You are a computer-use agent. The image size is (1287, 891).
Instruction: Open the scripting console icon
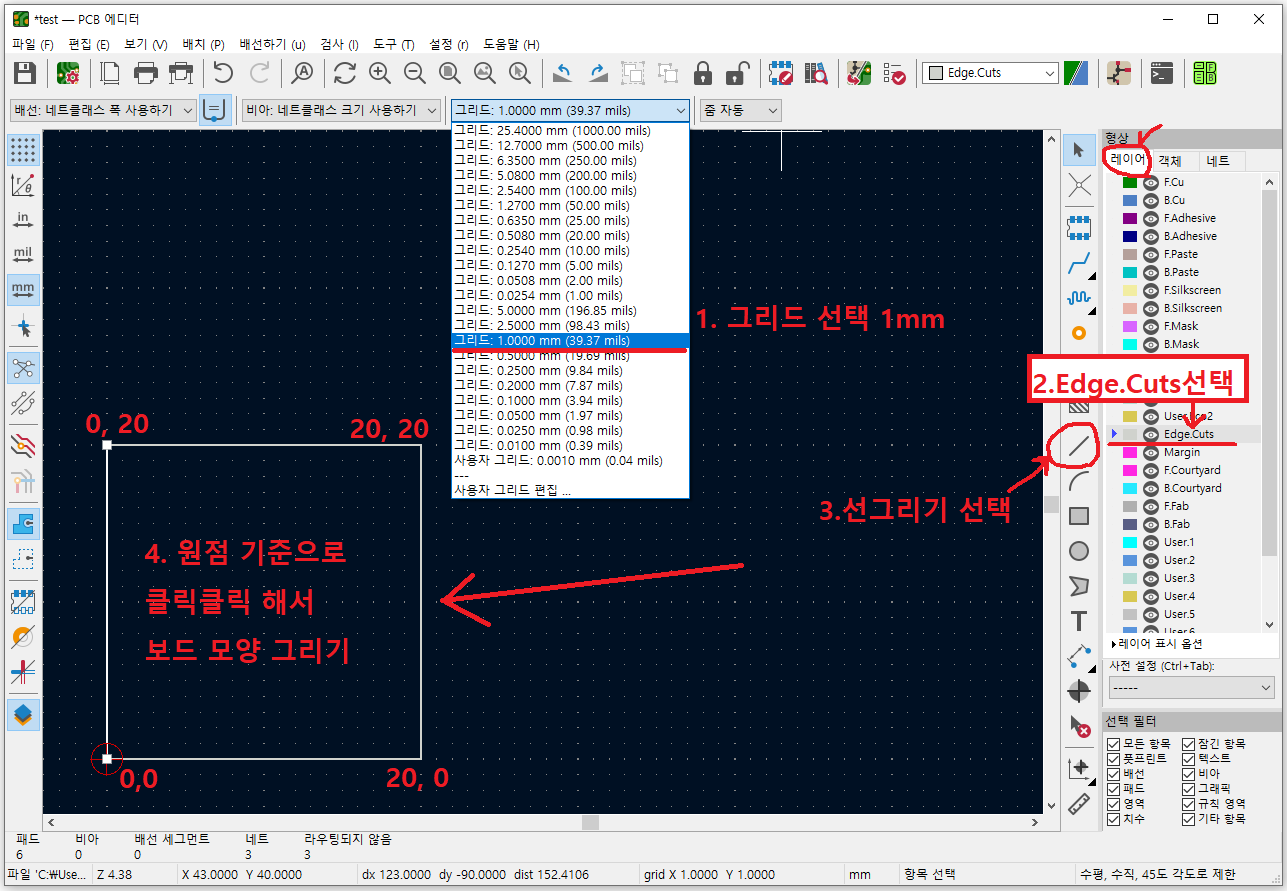pyautogui.click(x=1162, y=73)
